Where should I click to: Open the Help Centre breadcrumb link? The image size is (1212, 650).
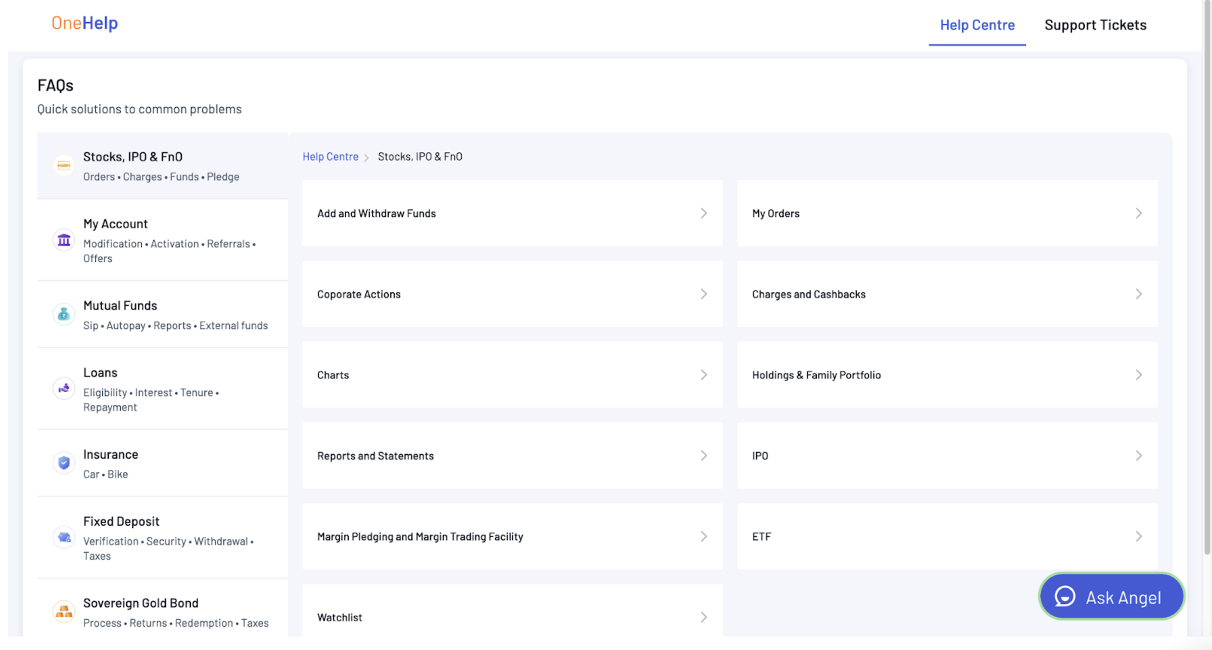click(330, 156)
